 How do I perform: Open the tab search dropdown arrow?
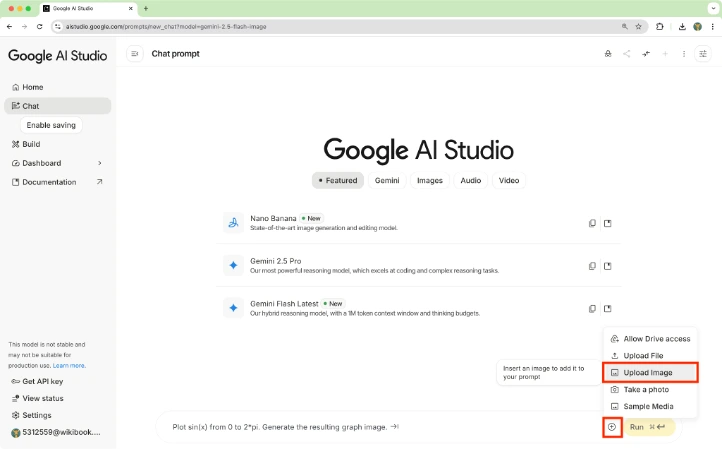coord(713,8)
